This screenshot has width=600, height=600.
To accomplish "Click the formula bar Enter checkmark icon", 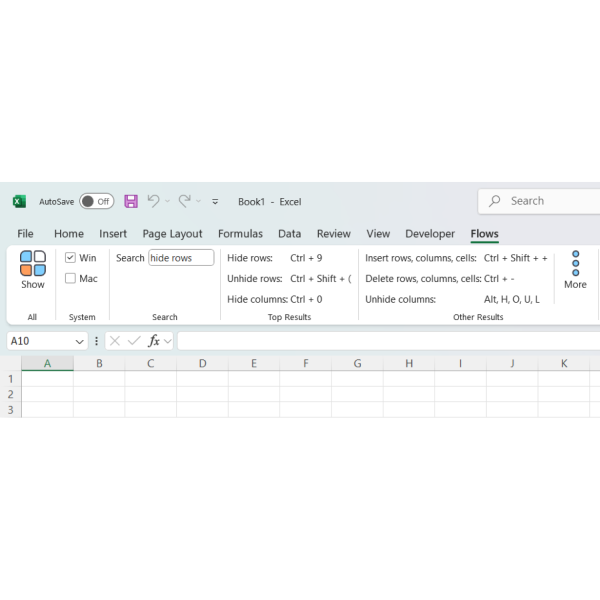I will [134, 341].
